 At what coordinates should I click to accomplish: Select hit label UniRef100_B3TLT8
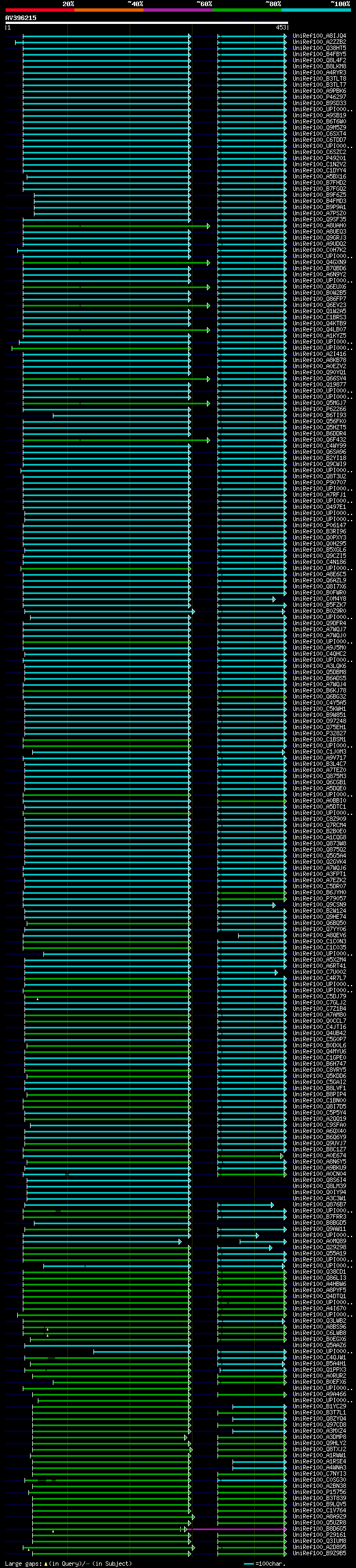coord(319,78)
